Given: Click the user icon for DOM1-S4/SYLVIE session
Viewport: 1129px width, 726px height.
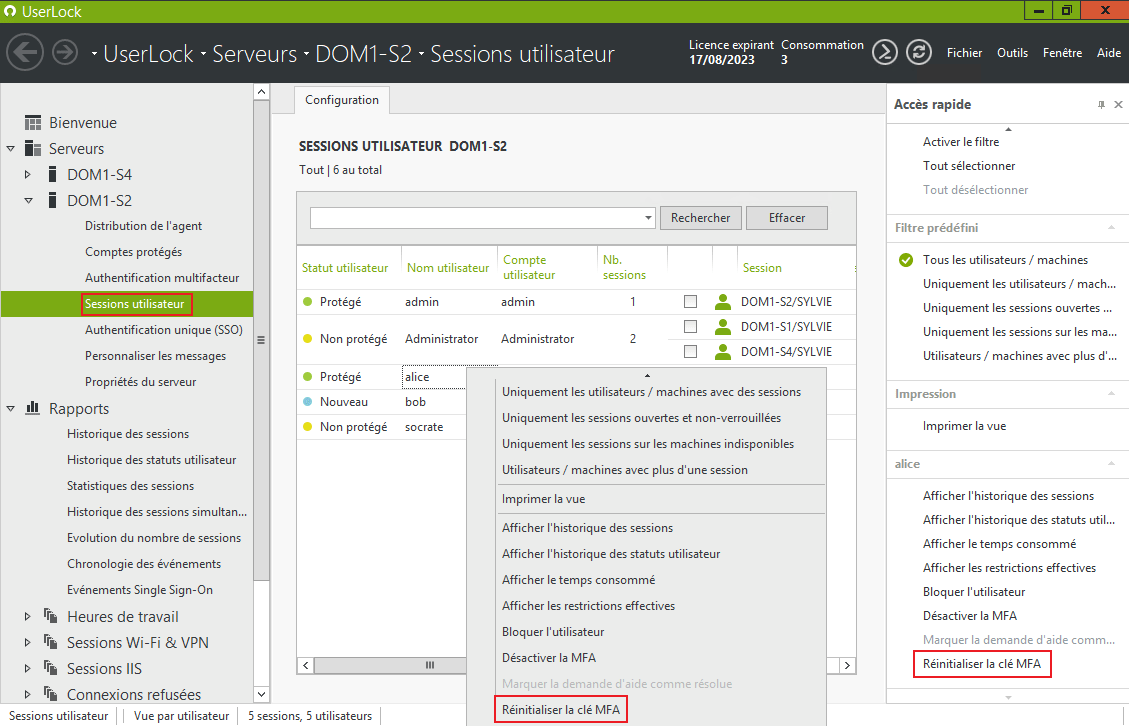Looking at the screenshot, I should (x=722, y=351).
